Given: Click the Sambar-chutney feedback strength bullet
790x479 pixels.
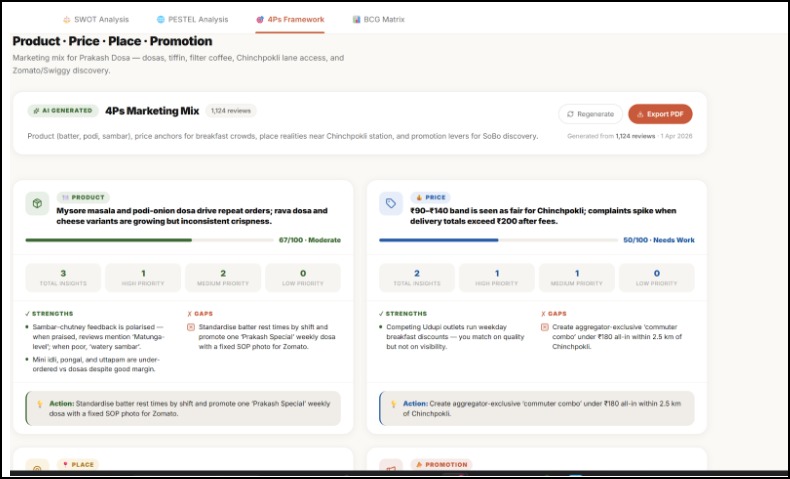Looking at the screenshot, I should tap(99, 337).
